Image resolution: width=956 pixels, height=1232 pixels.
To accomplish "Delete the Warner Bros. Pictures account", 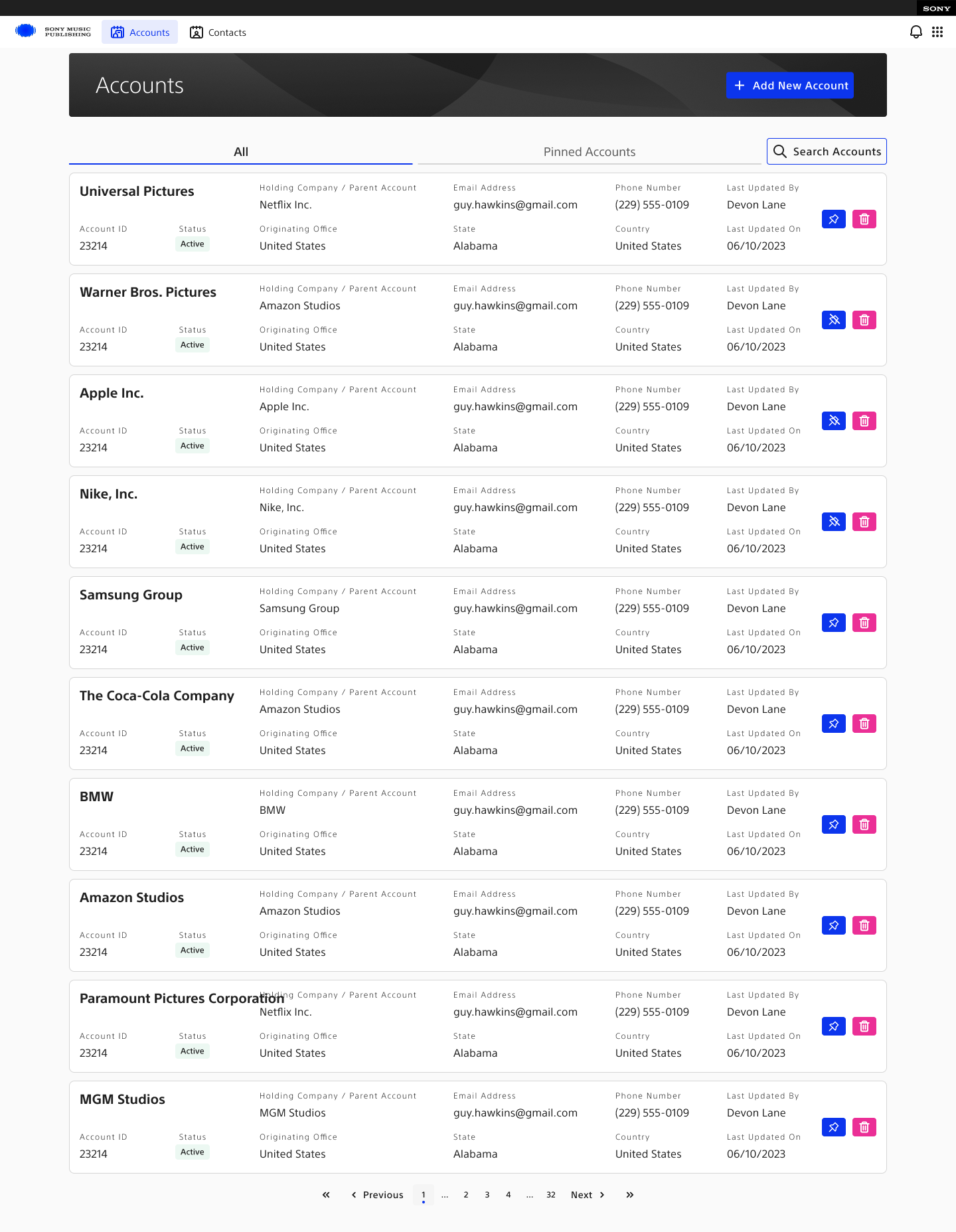I will coord(864,320).
